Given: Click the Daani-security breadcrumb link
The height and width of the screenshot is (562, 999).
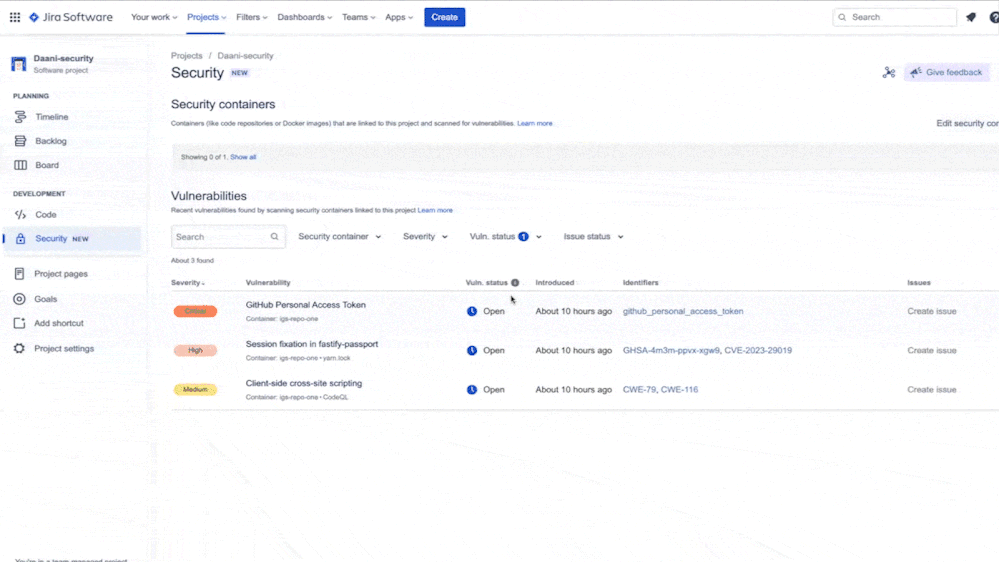Looking at the screenshot, I should (245, 56).
